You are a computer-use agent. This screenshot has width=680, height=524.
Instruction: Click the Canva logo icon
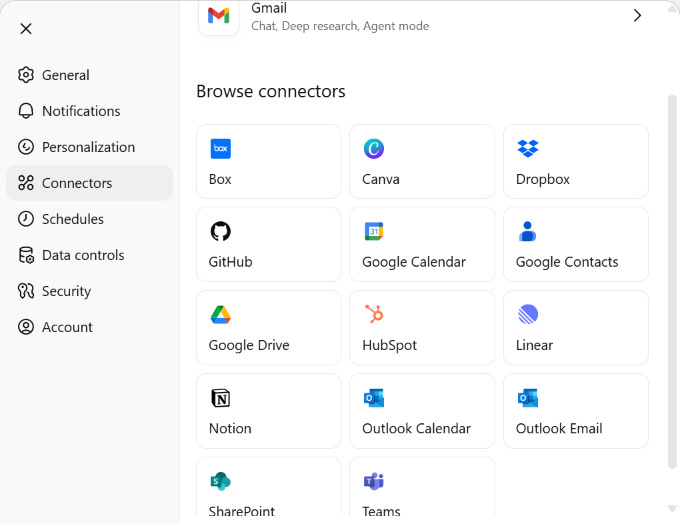(374, 149)
